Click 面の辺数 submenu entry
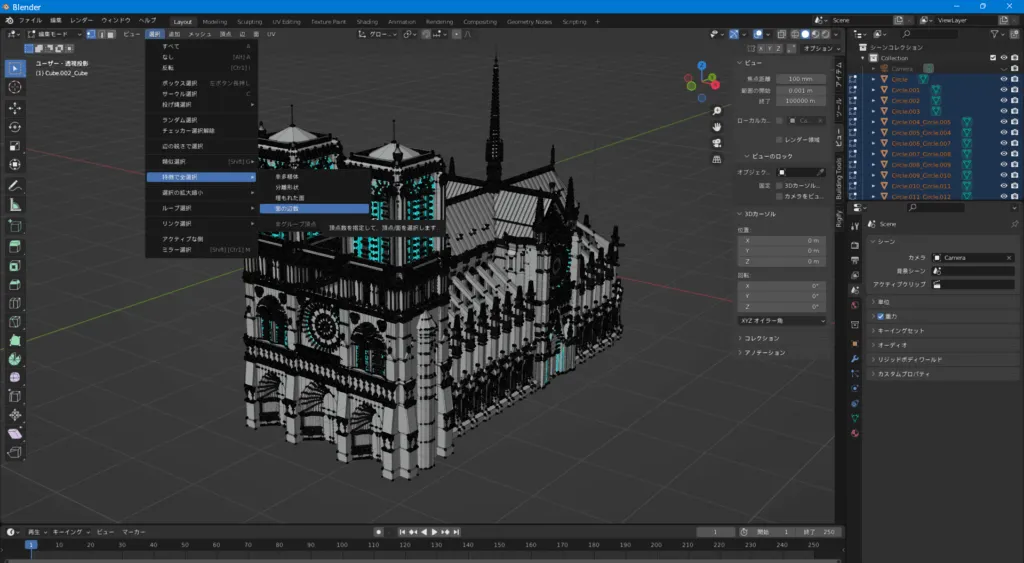The height and width of the screenshot is (563, 1024). pos(314,208)
